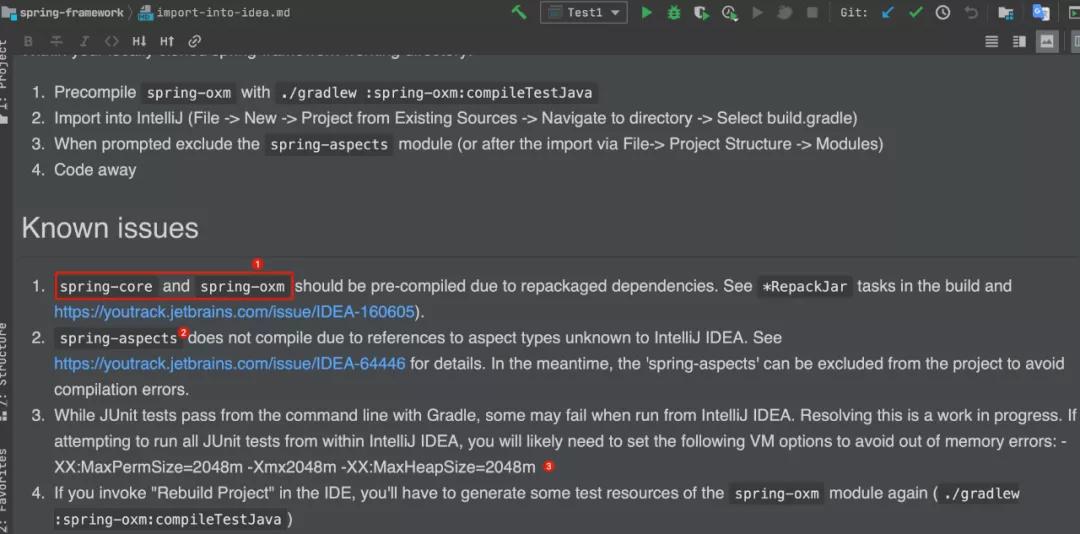This screenshot has height=534, width=1080.
Task: Switch to preview-only view mode
Action: [1046, 41]
